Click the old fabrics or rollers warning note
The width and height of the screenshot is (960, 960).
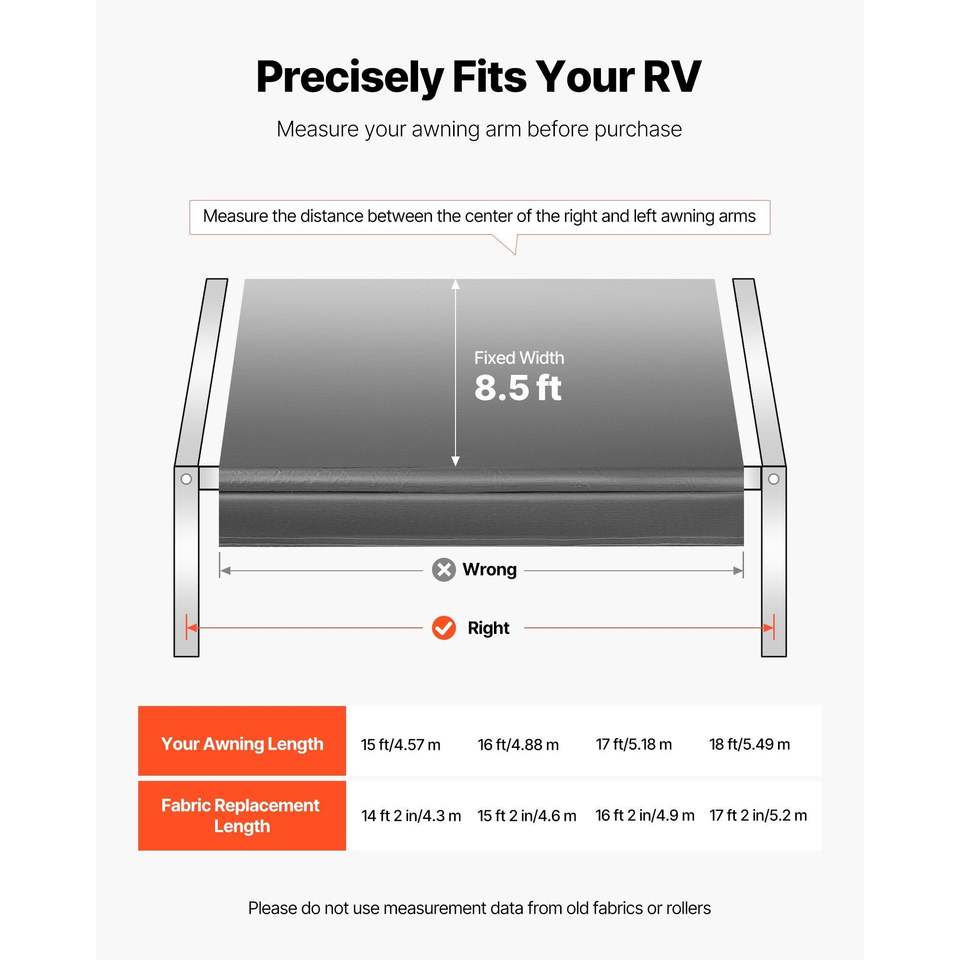pos(479,908)
